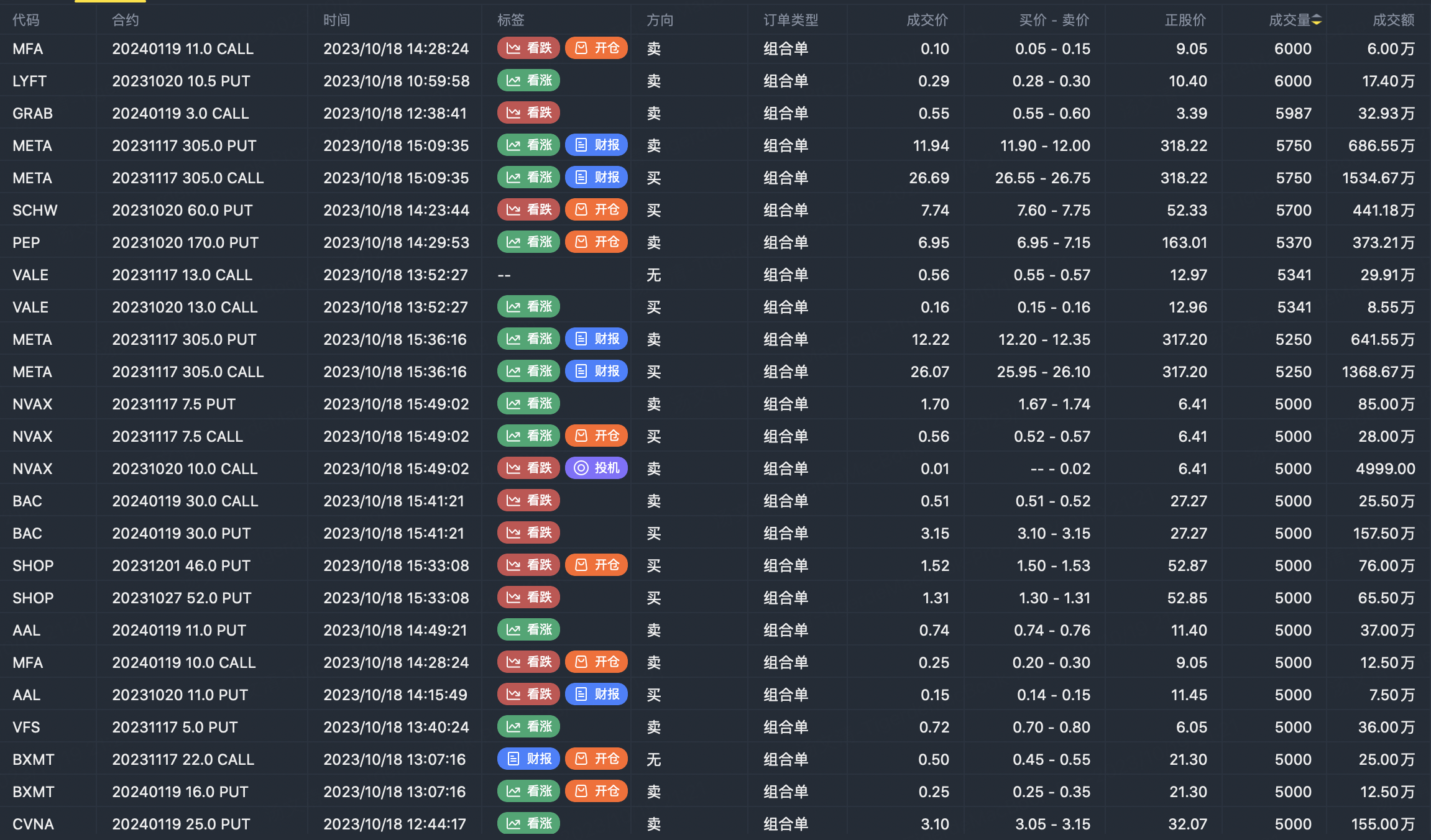
Task: Click the 看涨 tag in VFS row
Action: click(x=529, y=727)
